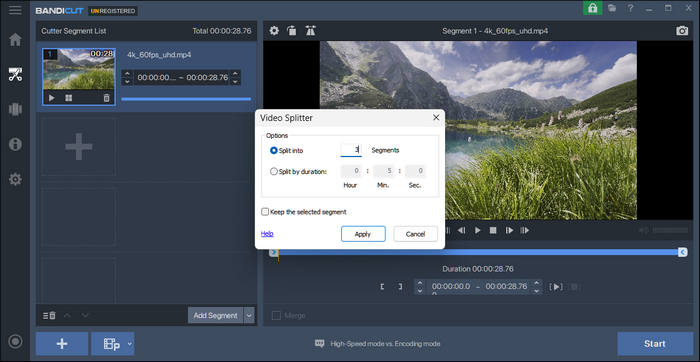Screen dimensions: 700x362
Task: Set start point with the [ bracket icon
Action: [x=382, y=287]
